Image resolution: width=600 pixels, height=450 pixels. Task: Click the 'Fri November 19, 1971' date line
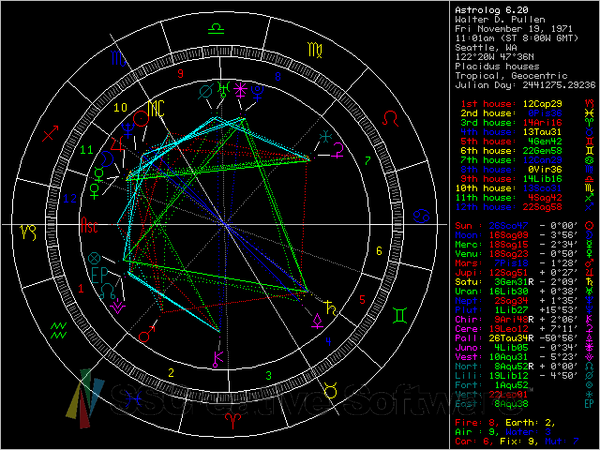coord(514,29)
